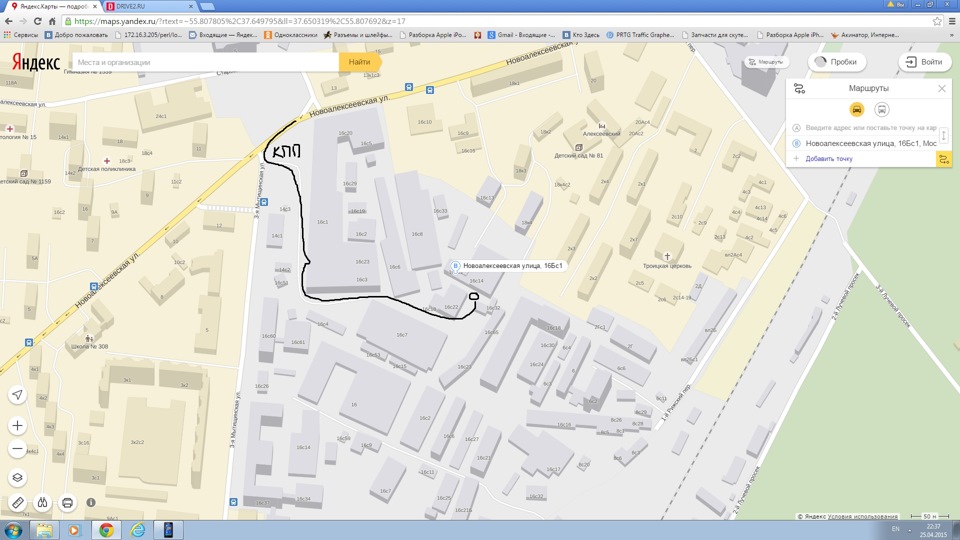Click the Chrome forward arrow
This screenshot has height=540, width=960.
click(x=23, y=21)
